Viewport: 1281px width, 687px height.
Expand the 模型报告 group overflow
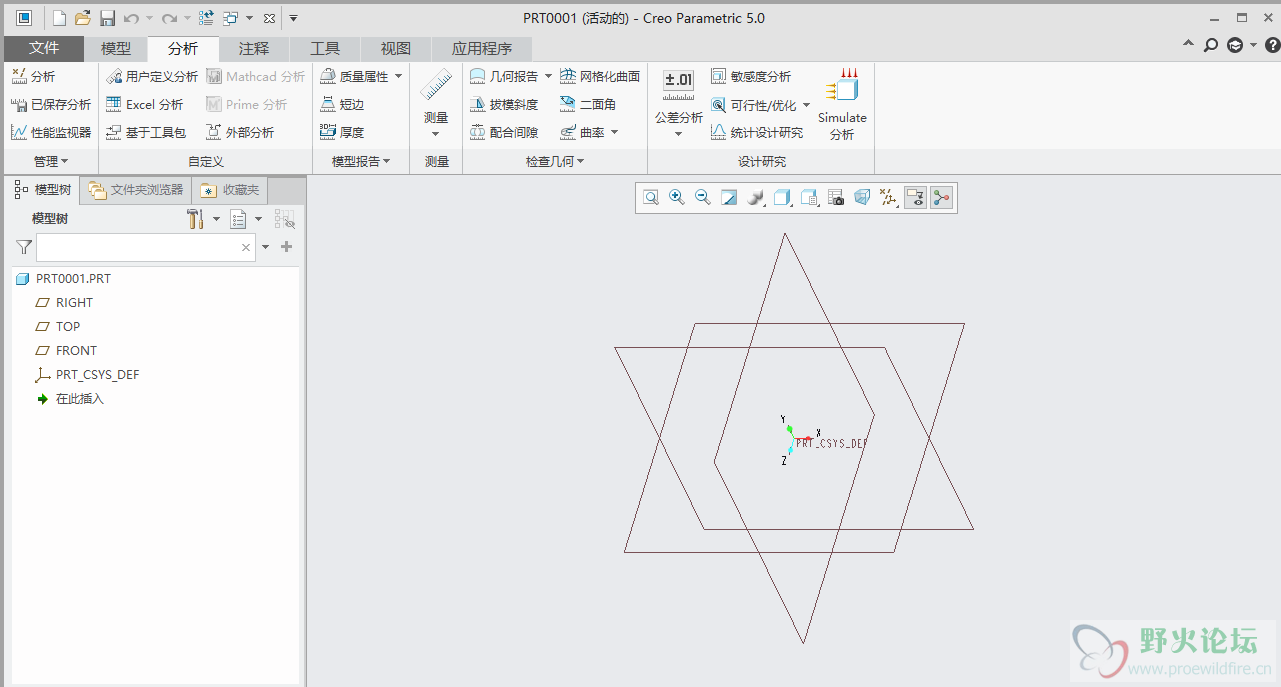(361, 161)
